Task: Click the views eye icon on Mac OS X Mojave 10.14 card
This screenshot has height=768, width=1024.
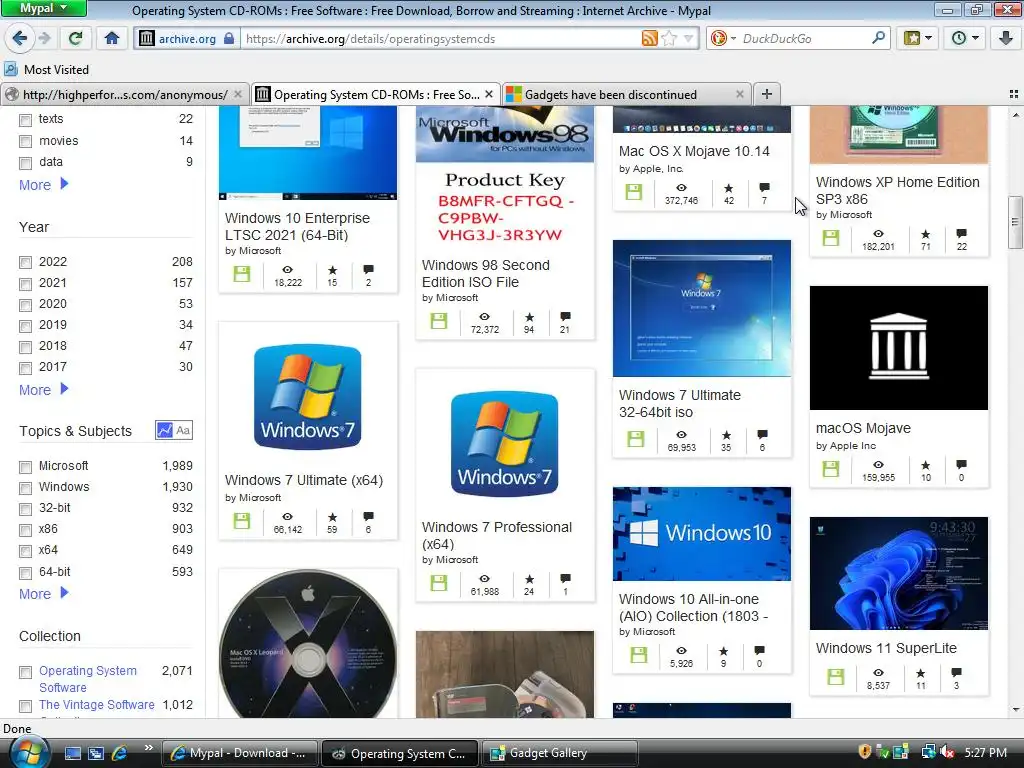Action: pyautogui.click(x=681, y=187)
